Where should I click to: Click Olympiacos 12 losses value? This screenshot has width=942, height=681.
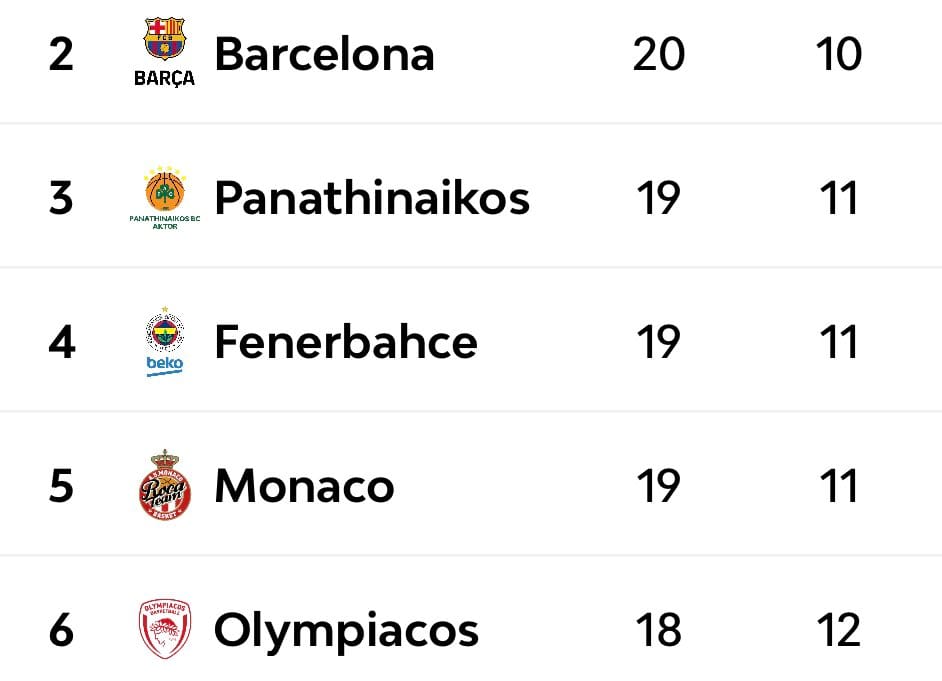839,629
